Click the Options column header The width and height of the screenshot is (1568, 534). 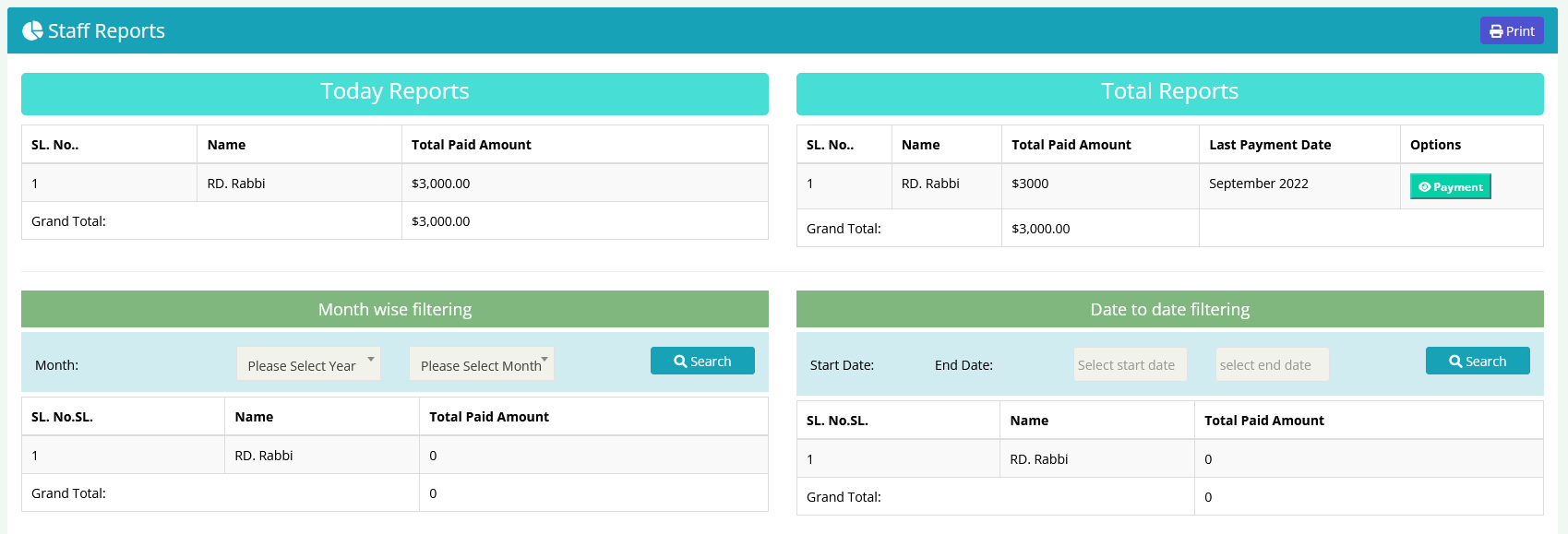(1435, 145)
